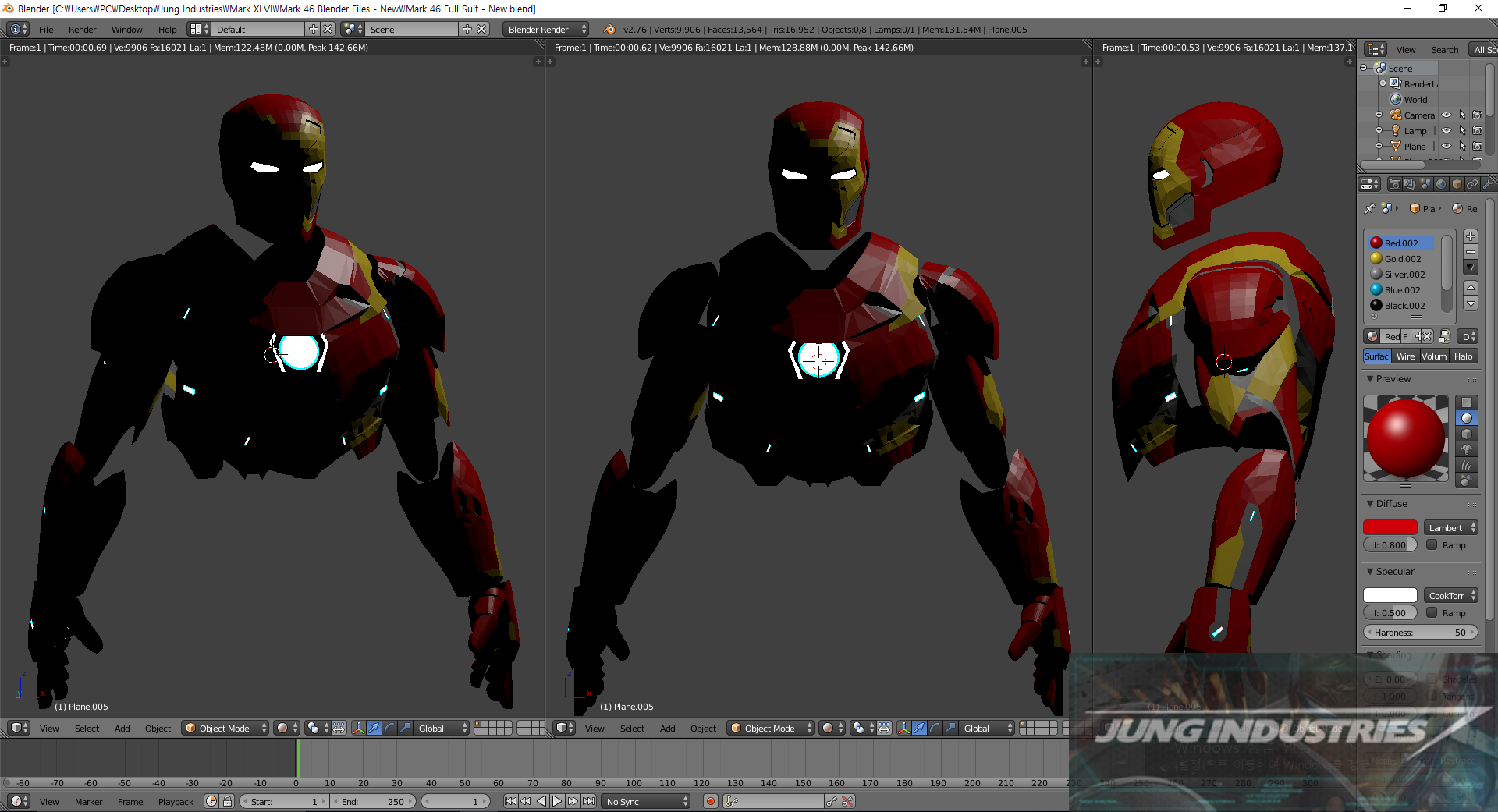Screen dimensions: 1498x812
Task: Open CookTorr specular shader dropdown
Action: point(1451,595)
